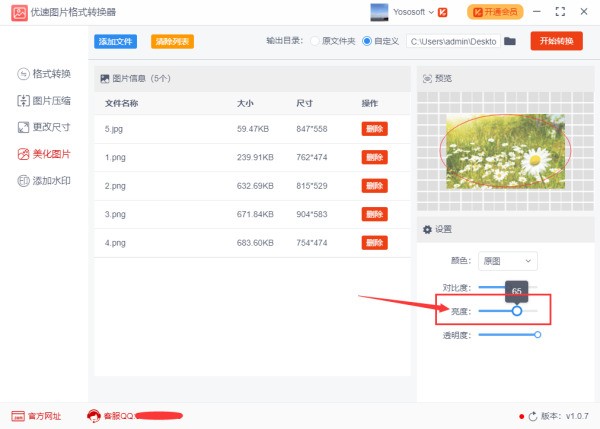Open the 添加水印 watermark tool
This screenshot has width=600, height=429.
[x=45, y=181]
